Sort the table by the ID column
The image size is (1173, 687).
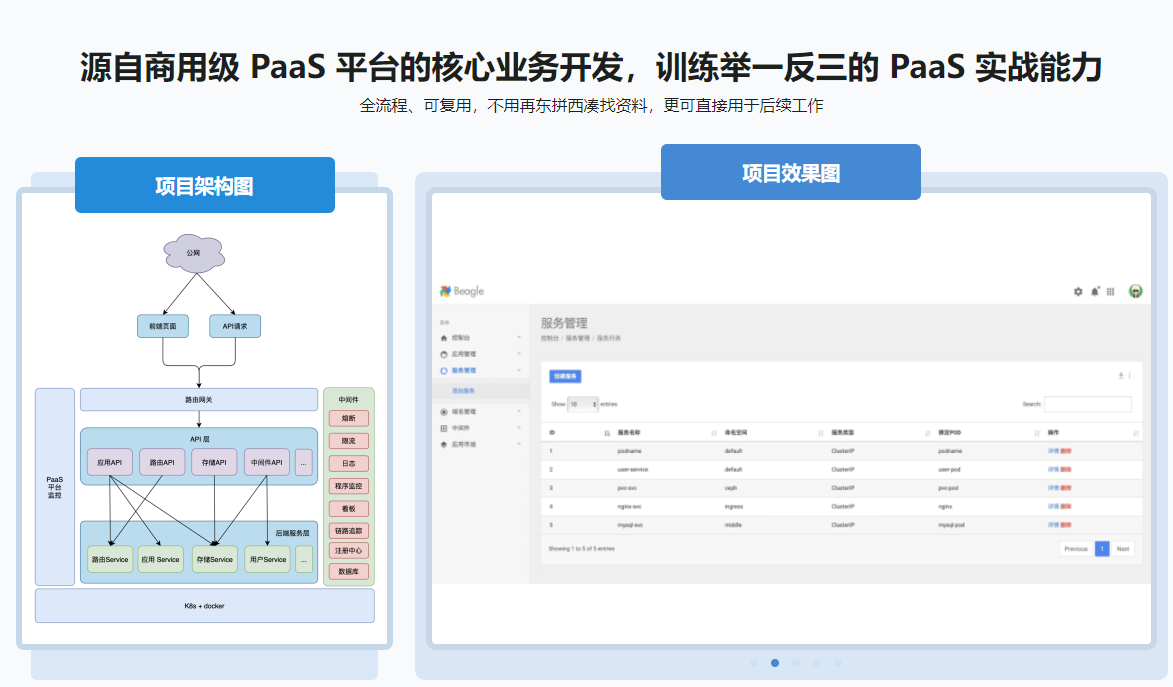[x=607, y=433]
